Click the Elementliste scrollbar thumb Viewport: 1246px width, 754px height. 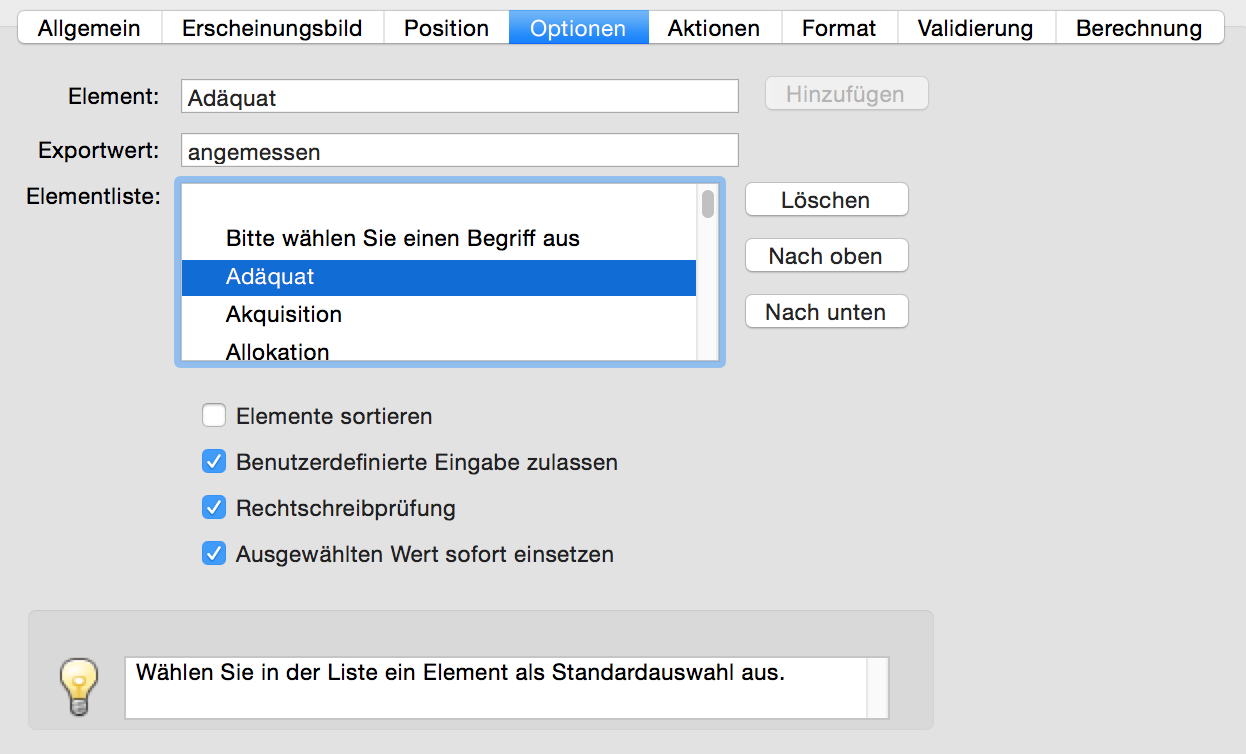(708, 204)
